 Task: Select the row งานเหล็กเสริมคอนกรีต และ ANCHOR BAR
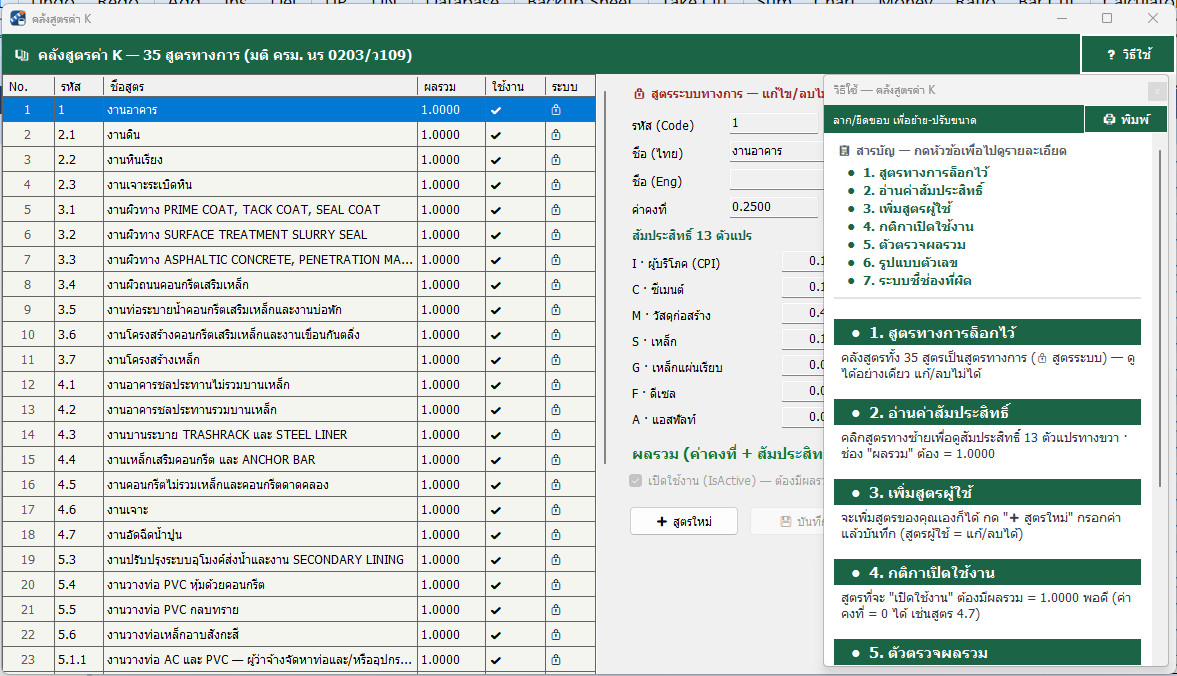coord(299,460)
